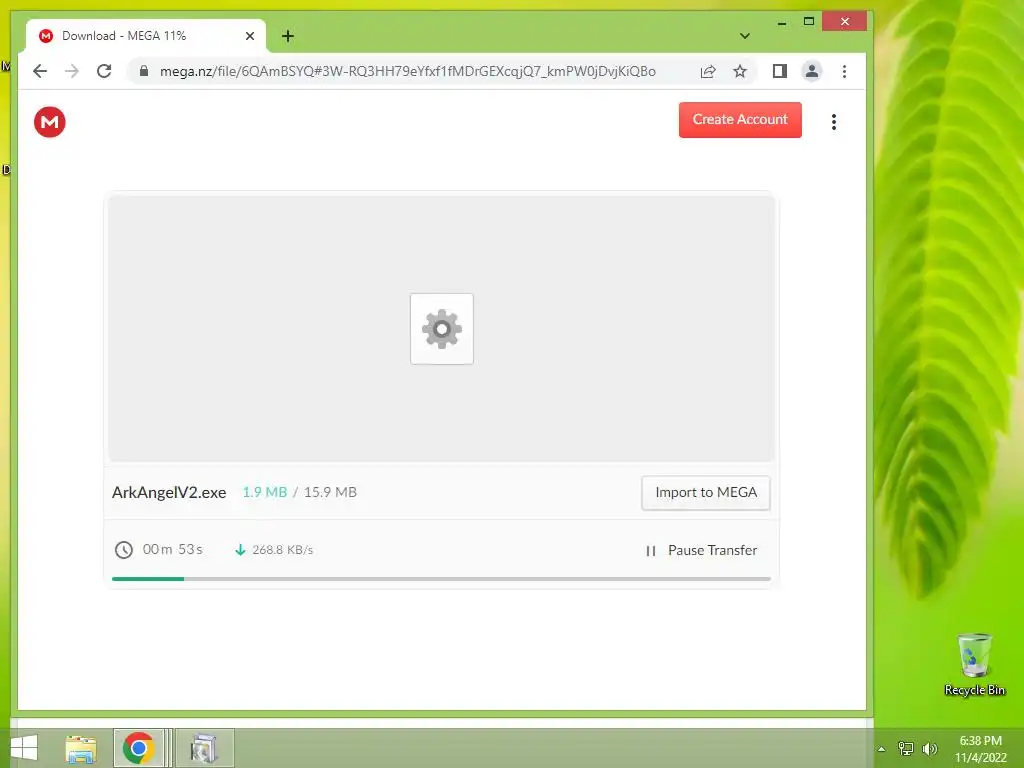Select the Download - MEGA 11% tab
This screenshot has height=768, width=1024.
145,36
